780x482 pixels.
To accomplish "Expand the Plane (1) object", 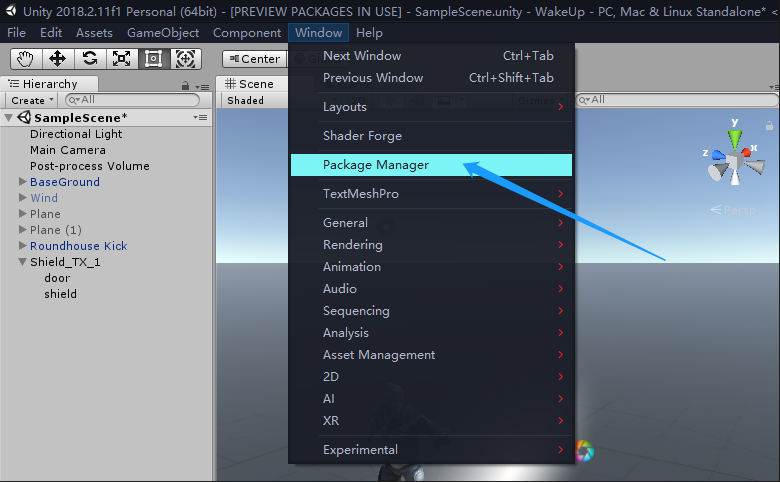I will [x=22, y=229].
